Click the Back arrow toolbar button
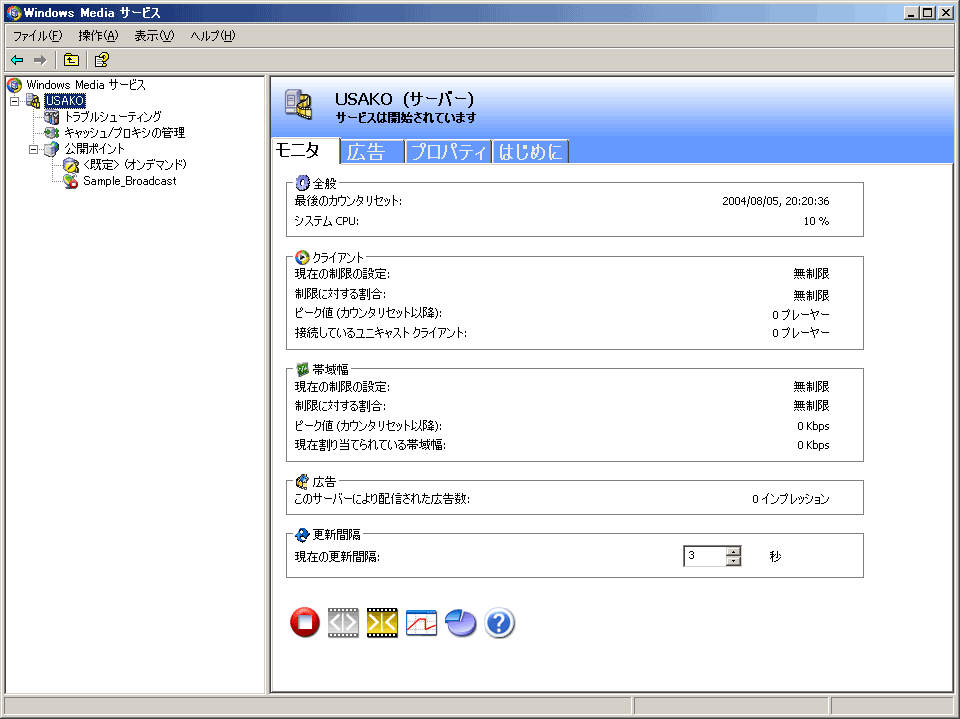This screenshot has height=719, width=960. 17,60
